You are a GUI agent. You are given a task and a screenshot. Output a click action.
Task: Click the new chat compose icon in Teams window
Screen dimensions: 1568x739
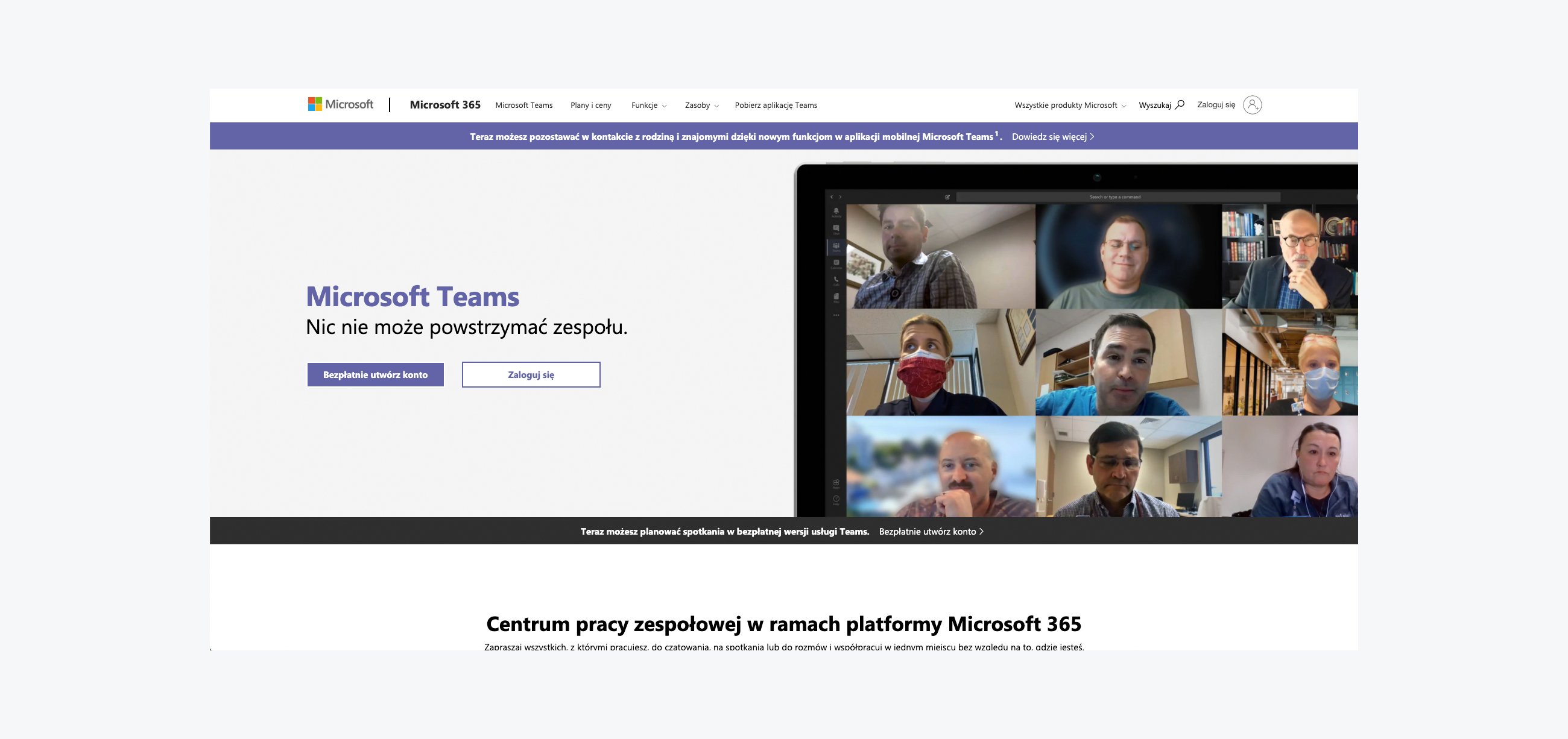(x=947, y=197)
